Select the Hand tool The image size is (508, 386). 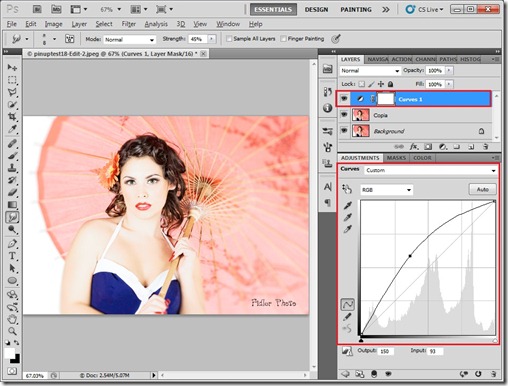click(x=12, y=319)
